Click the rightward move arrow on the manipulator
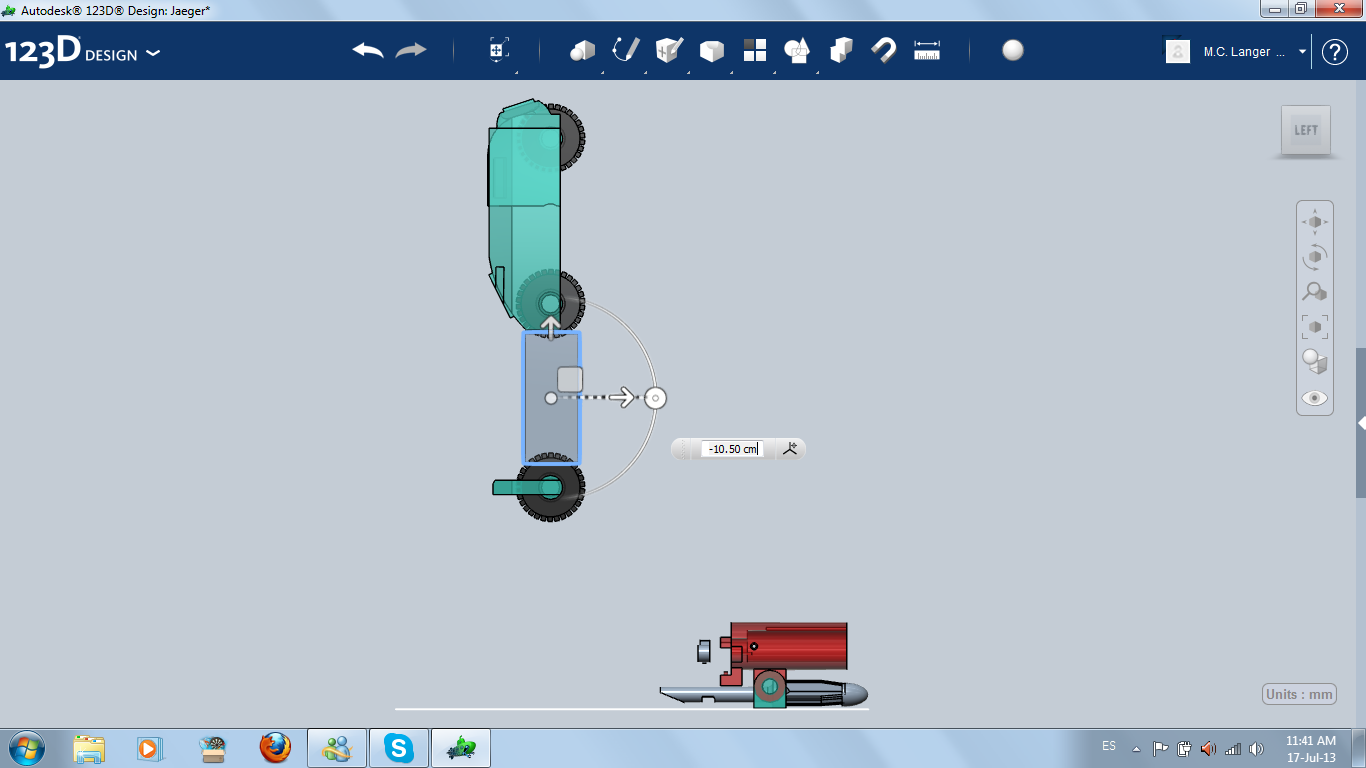The width and height of the screenshot is (1366, 768). [x=623, y=398]
